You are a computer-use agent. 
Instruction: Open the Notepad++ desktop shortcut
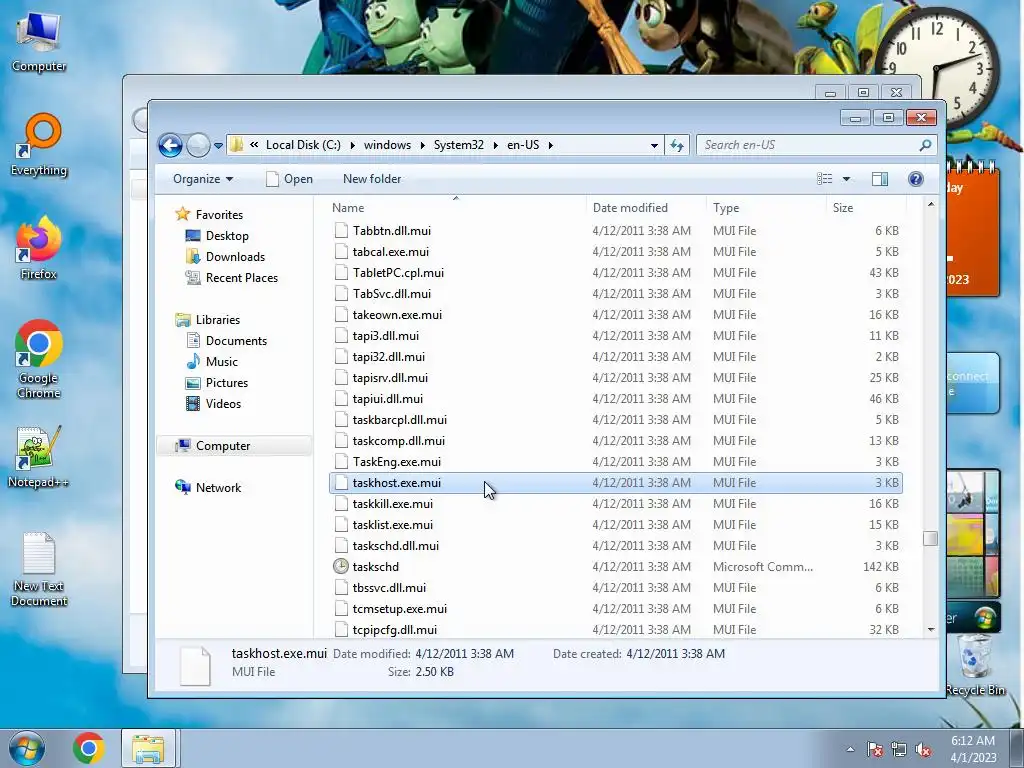[38, 457]
